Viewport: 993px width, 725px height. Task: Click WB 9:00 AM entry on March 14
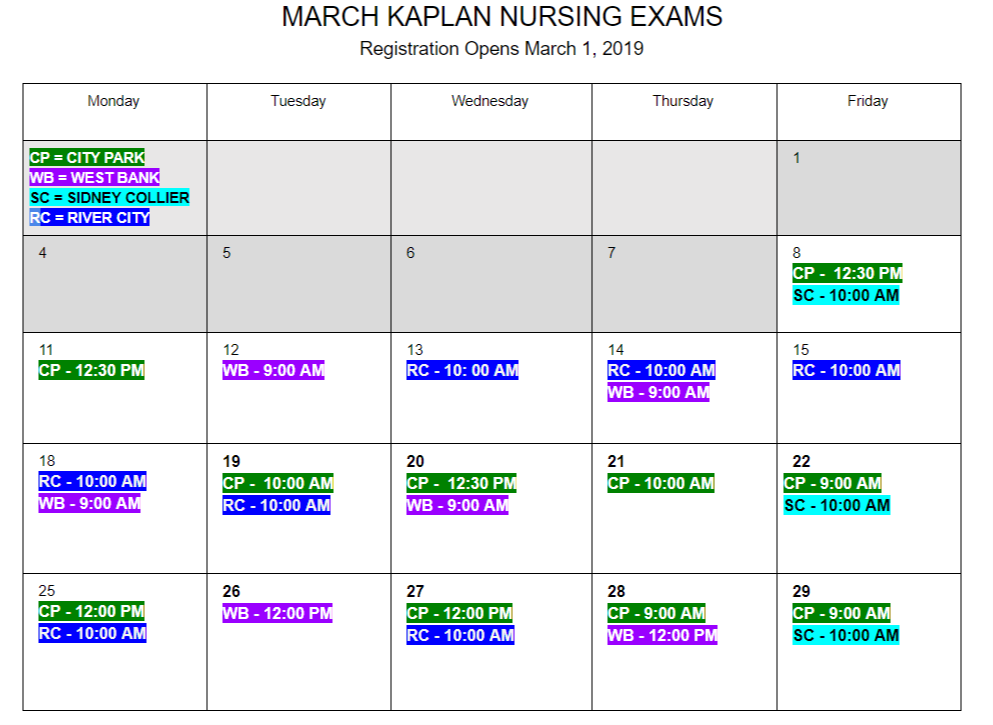point(658,393)
